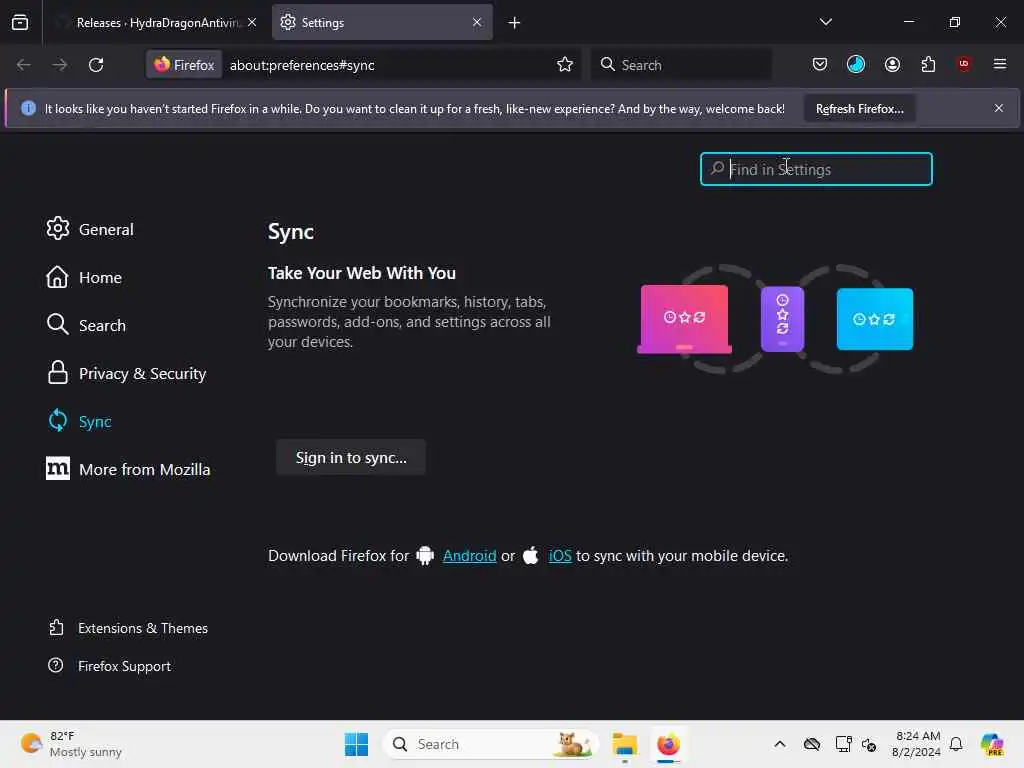Click the toolbar Search box
Image resolution: width=1024 pixels, height=768 pixels.
click(x=681, y=65)
